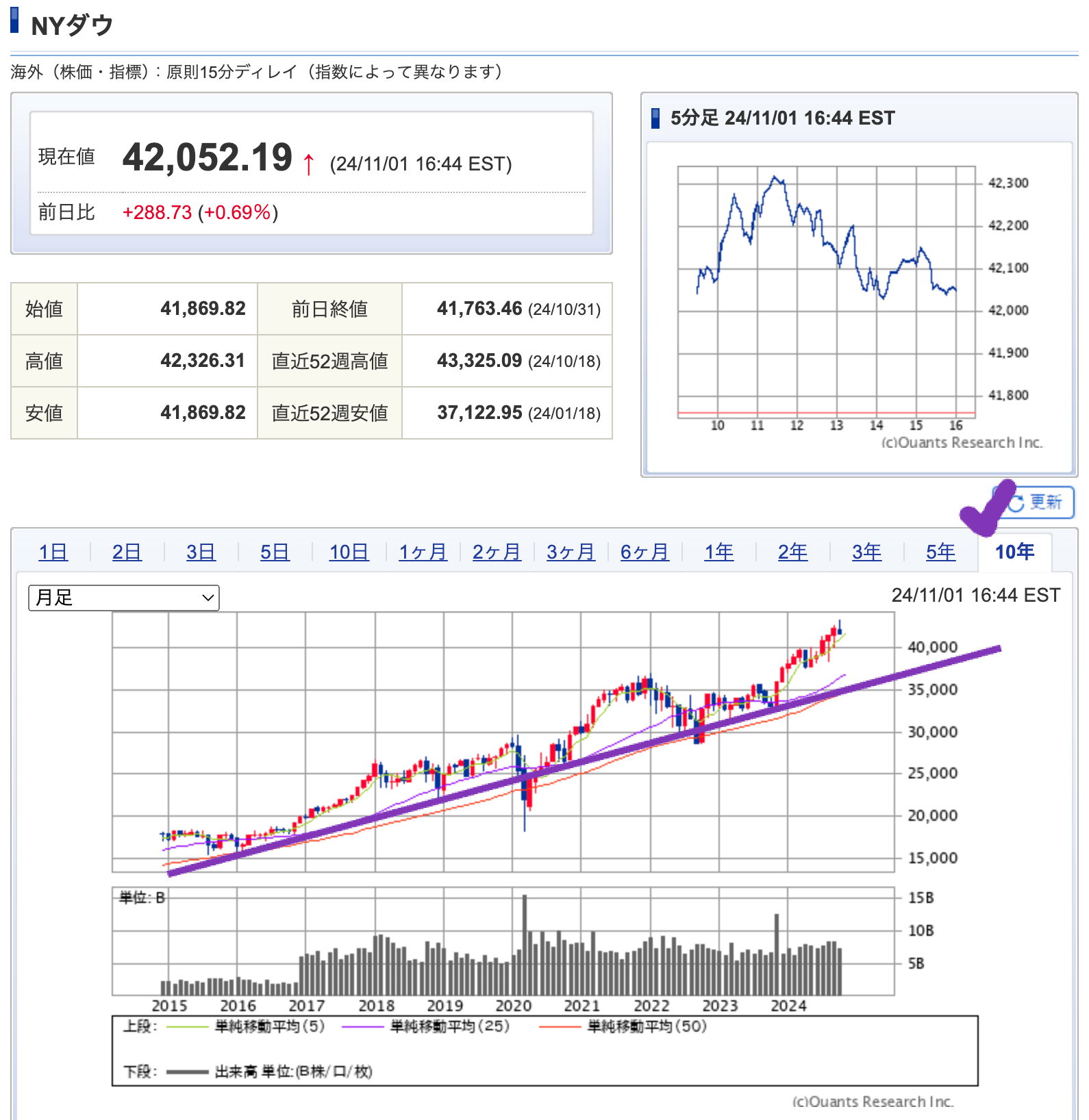Click the 単純移動平均(50) legend entry
This screenshot has height=1120, width=1089.
[623, 1026]
